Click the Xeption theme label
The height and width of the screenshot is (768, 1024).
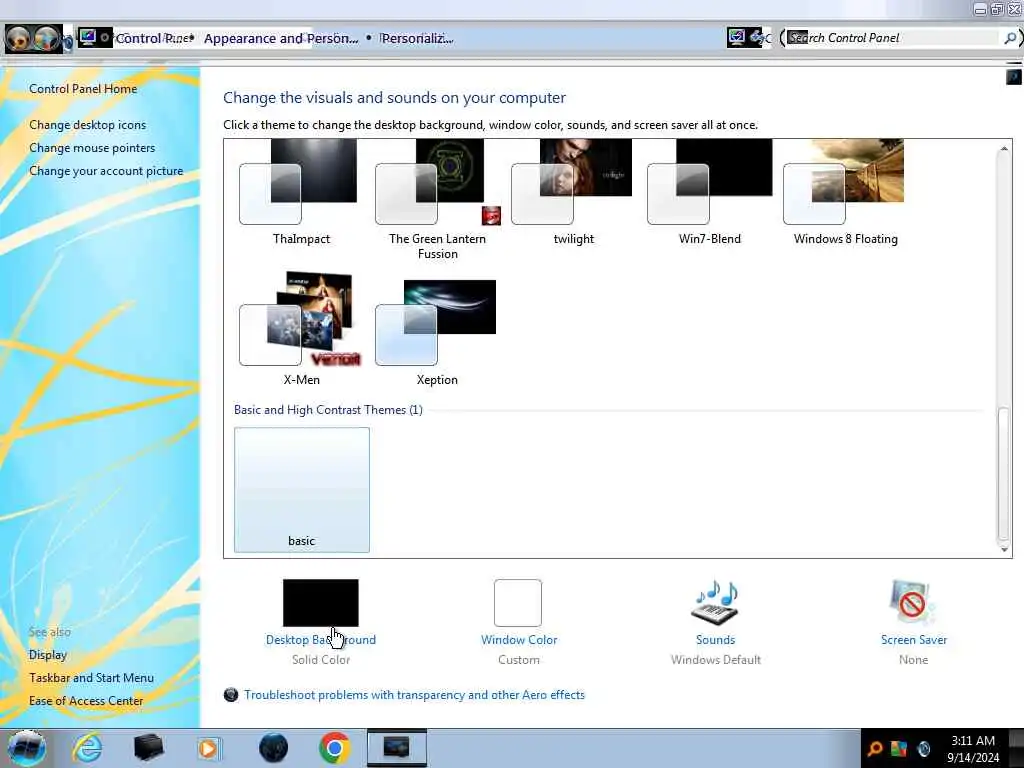click(437, 380)
